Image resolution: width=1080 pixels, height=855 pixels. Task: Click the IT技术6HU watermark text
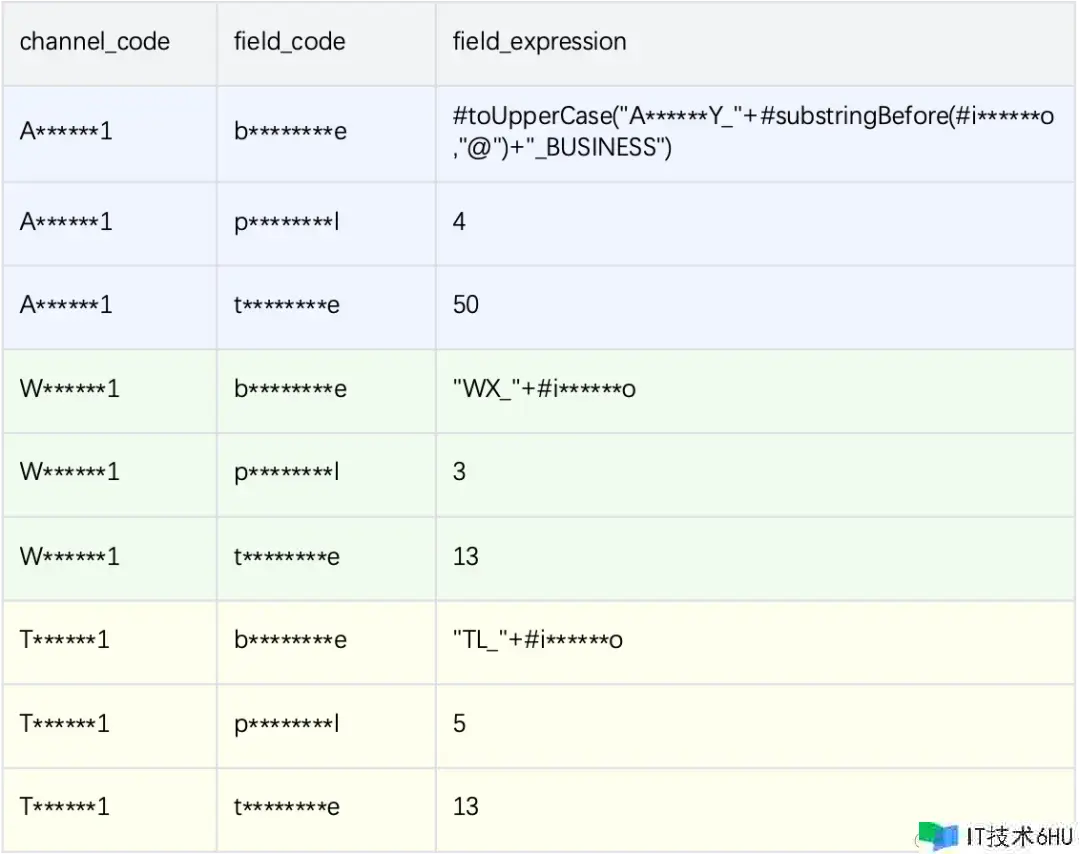pos(1019,836)
